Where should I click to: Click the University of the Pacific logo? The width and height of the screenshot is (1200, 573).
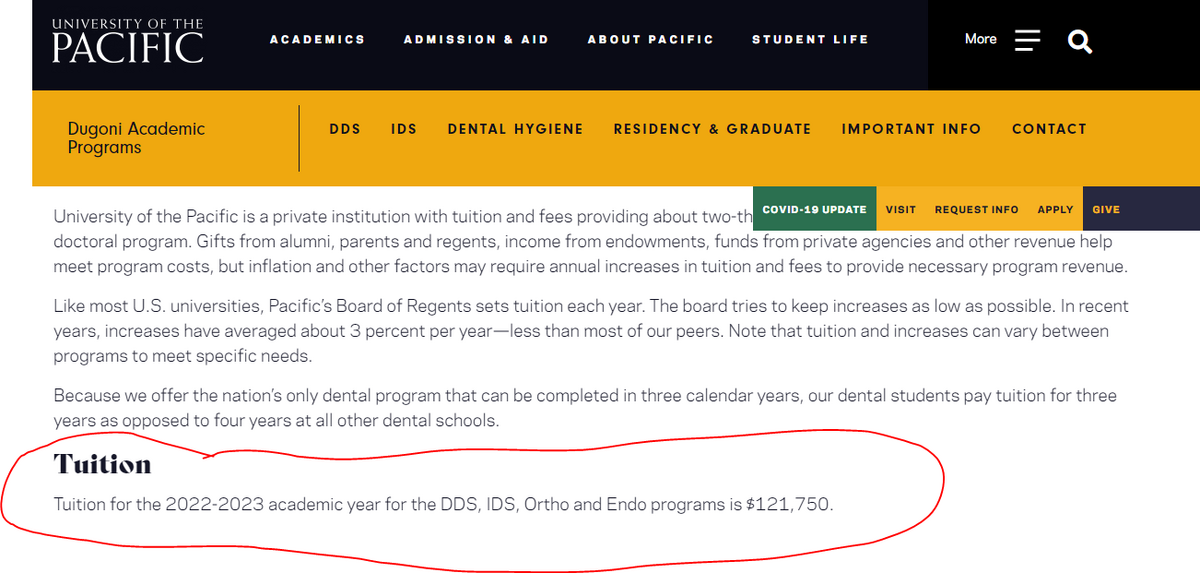(x=127, y=40)
